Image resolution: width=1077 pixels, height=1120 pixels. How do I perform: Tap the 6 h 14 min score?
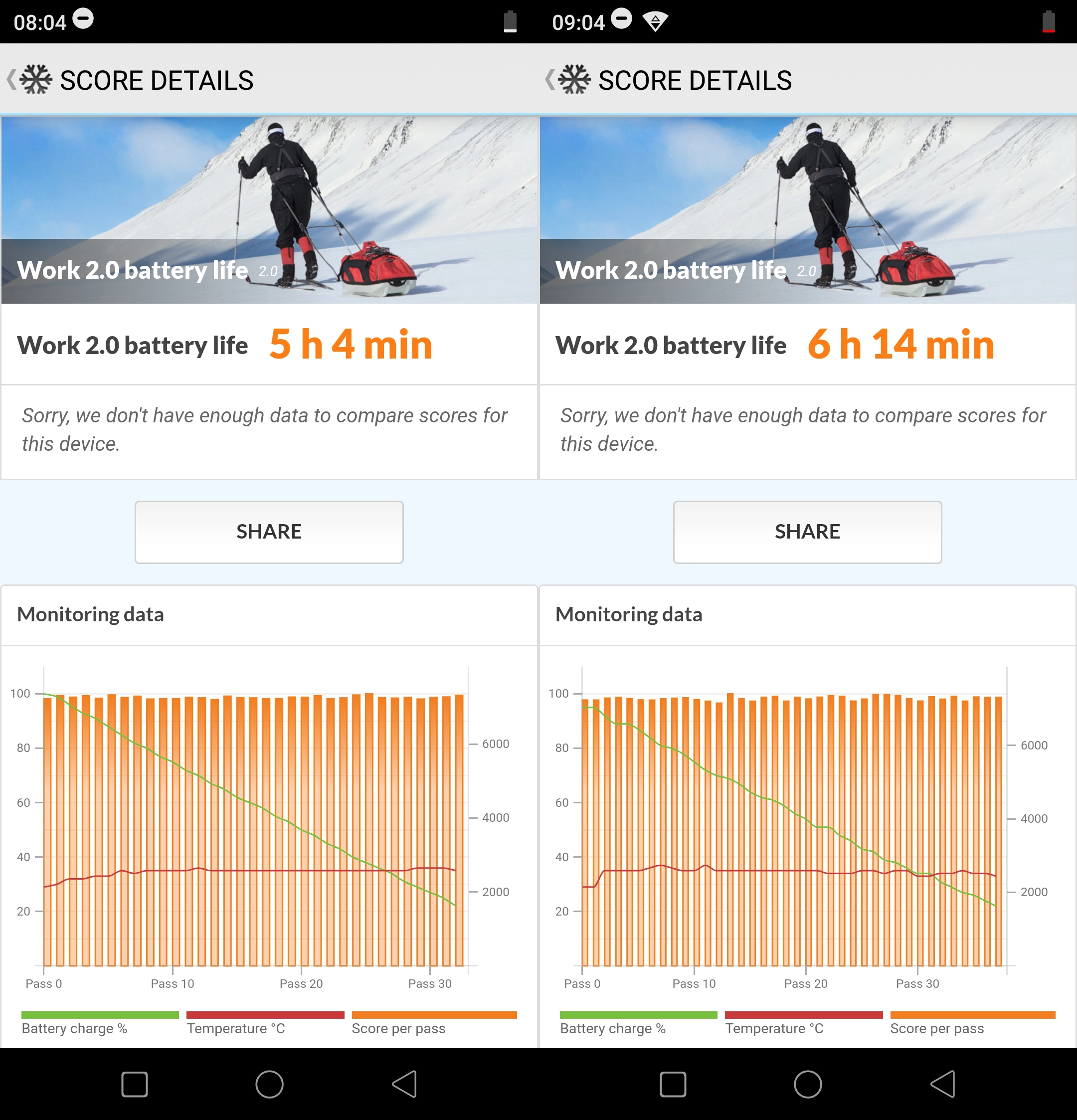pyautogui.click(x=901, y=344)
